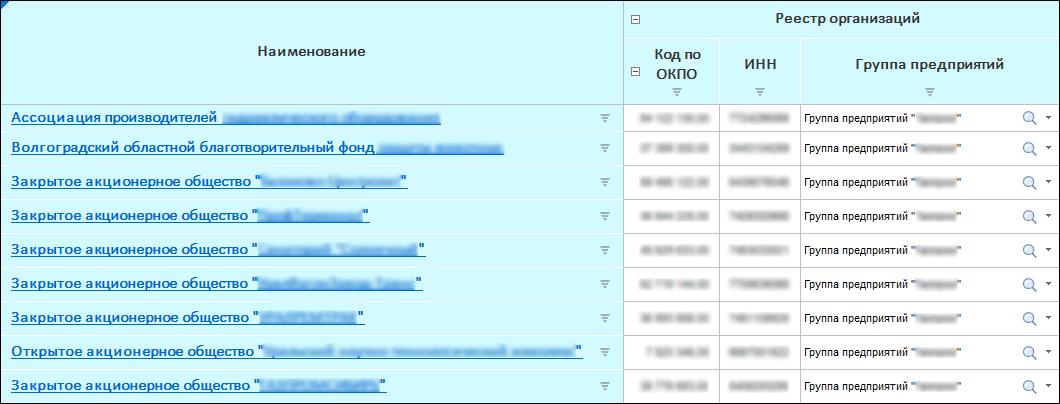Expand group dropdown in Открытое акционерное общество row
Screen dimensions: 1060x404
1048,352
